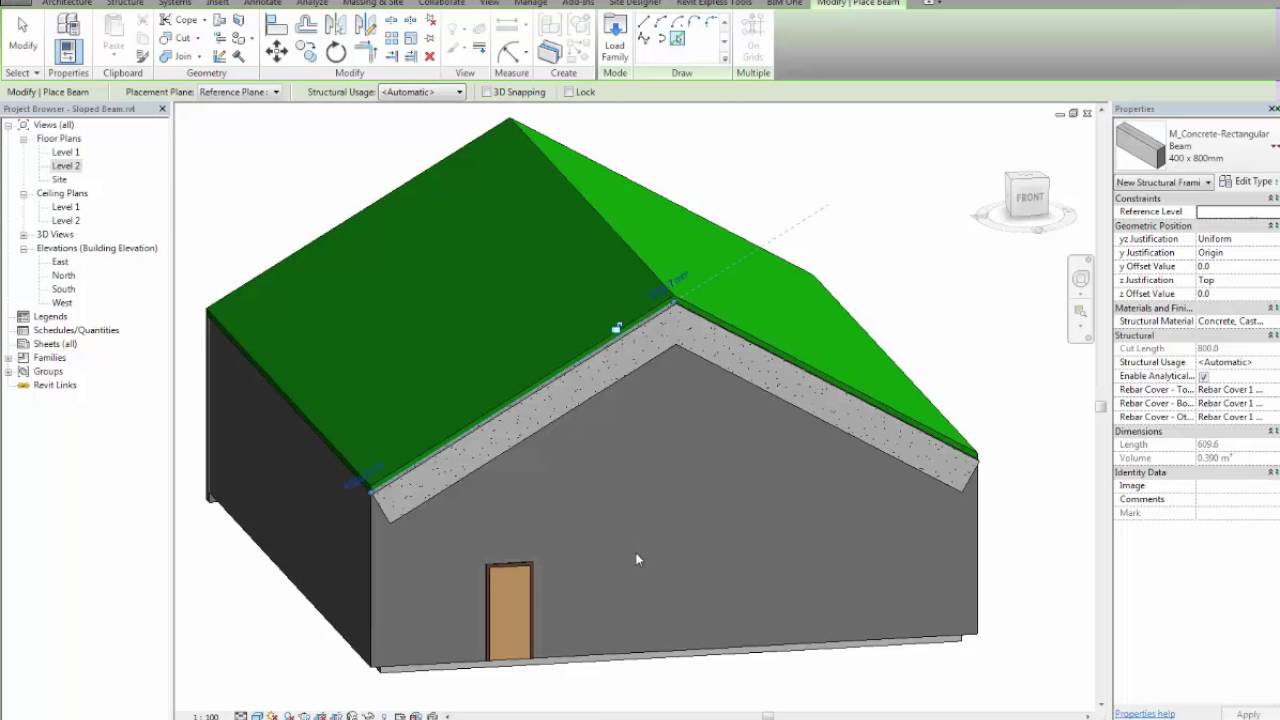Toggle the 3D Snapping checkbox
Image resolution: width=1280 pixels, height=720 pixels.
[487, 92]
